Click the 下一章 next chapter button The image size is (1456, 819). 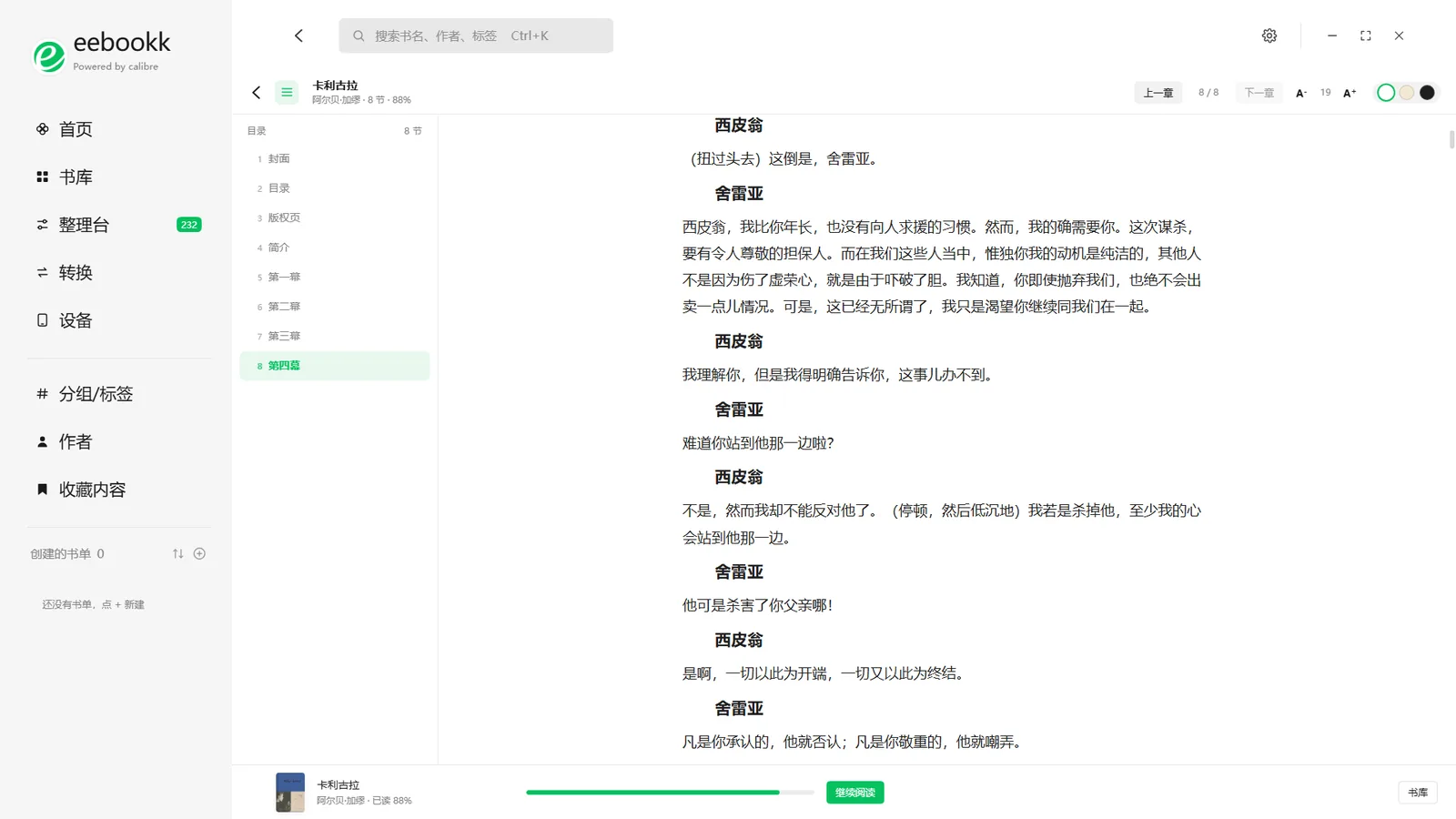tap(1259, 93)
